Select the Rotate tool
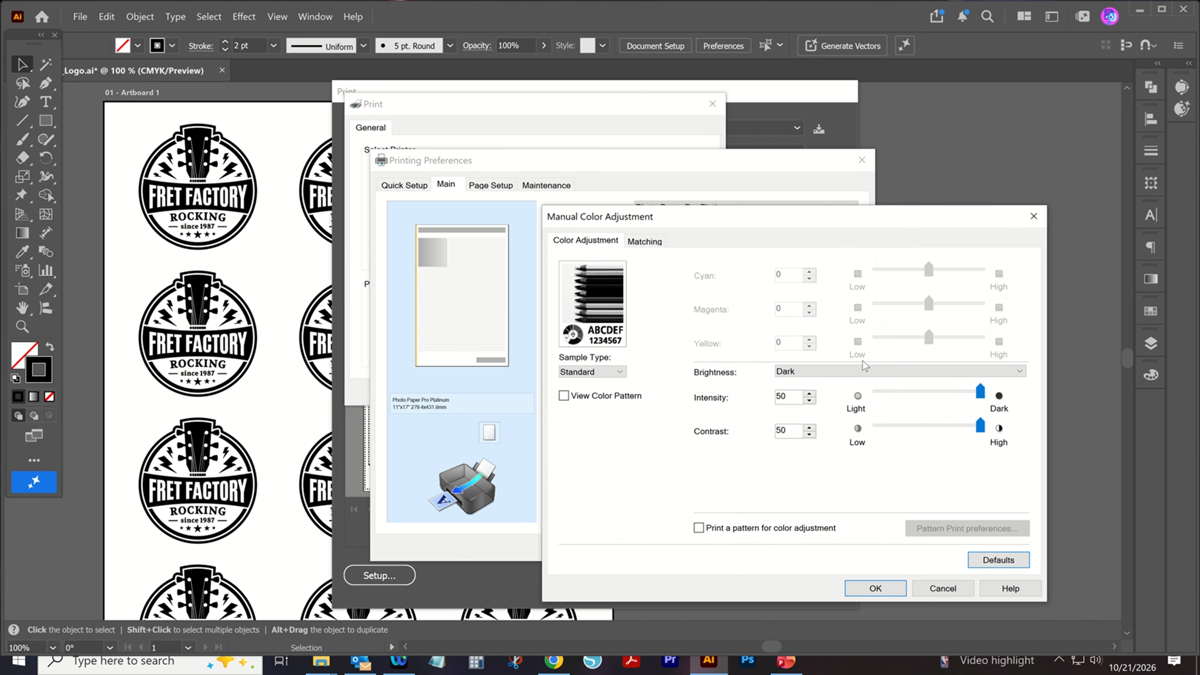 pyautogui.click(x=46, y=158)
